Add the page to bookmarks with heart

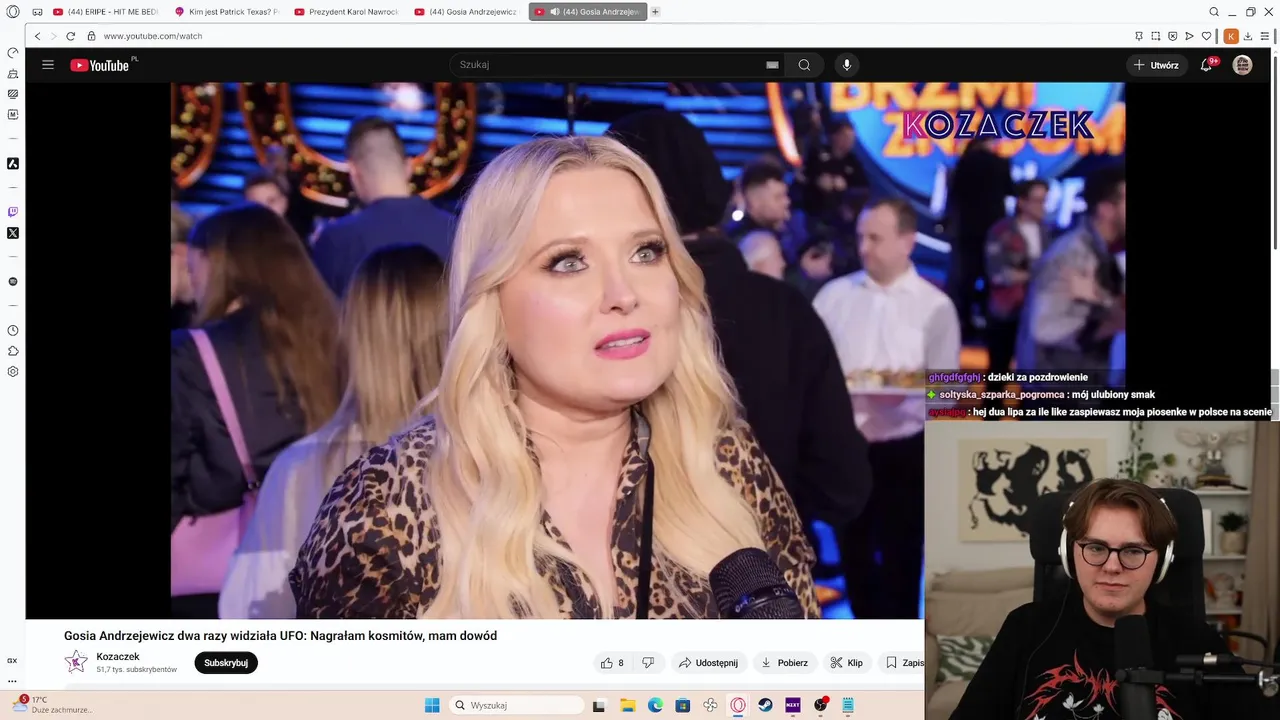pos(1207,36)
